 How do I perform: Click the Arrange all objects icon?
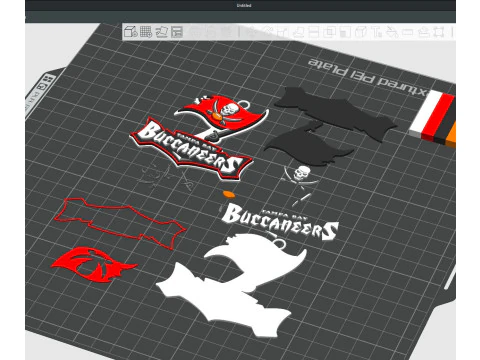click(177, 32)
